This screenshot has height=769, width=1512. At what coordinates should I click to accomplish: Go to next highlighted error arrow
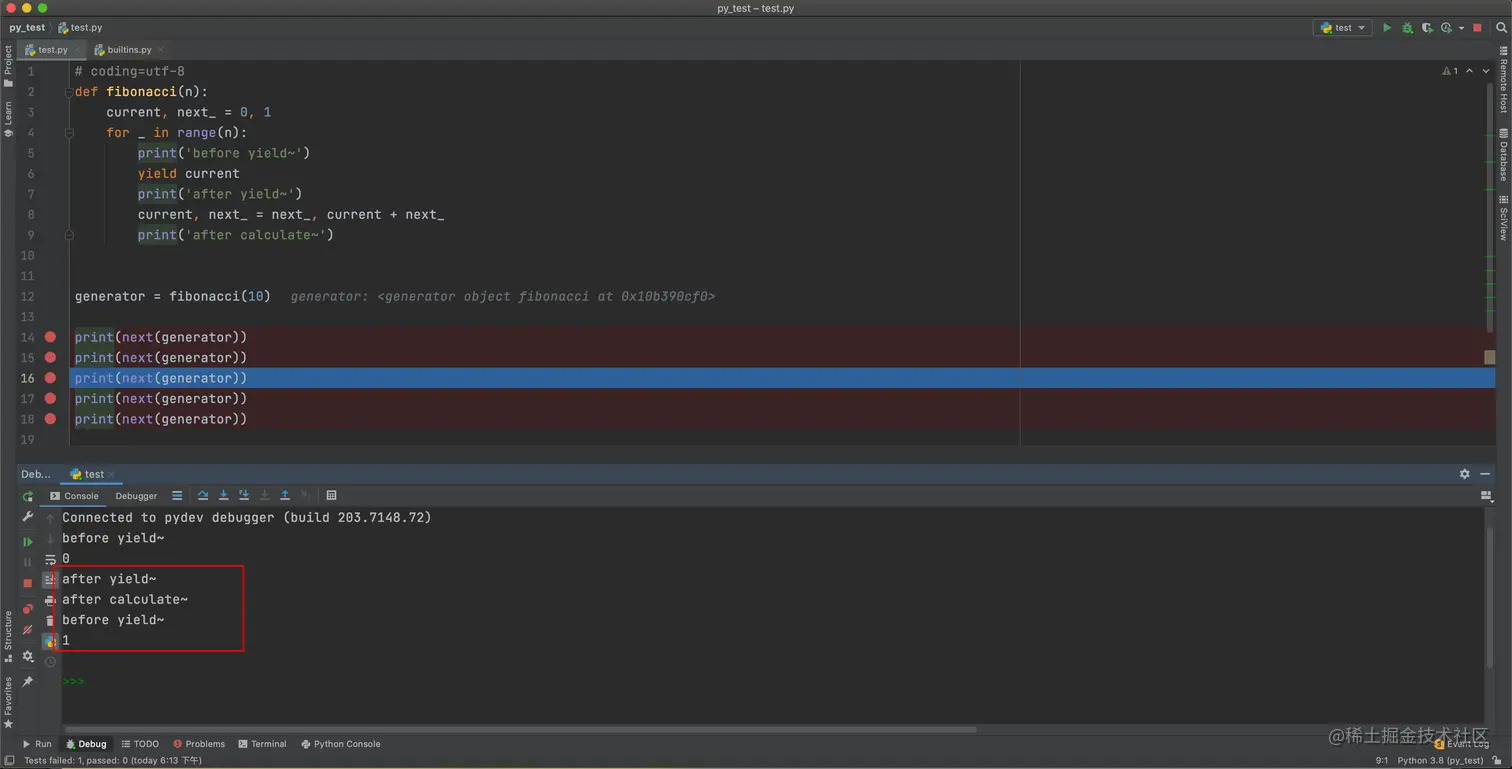pos(1486,71)
